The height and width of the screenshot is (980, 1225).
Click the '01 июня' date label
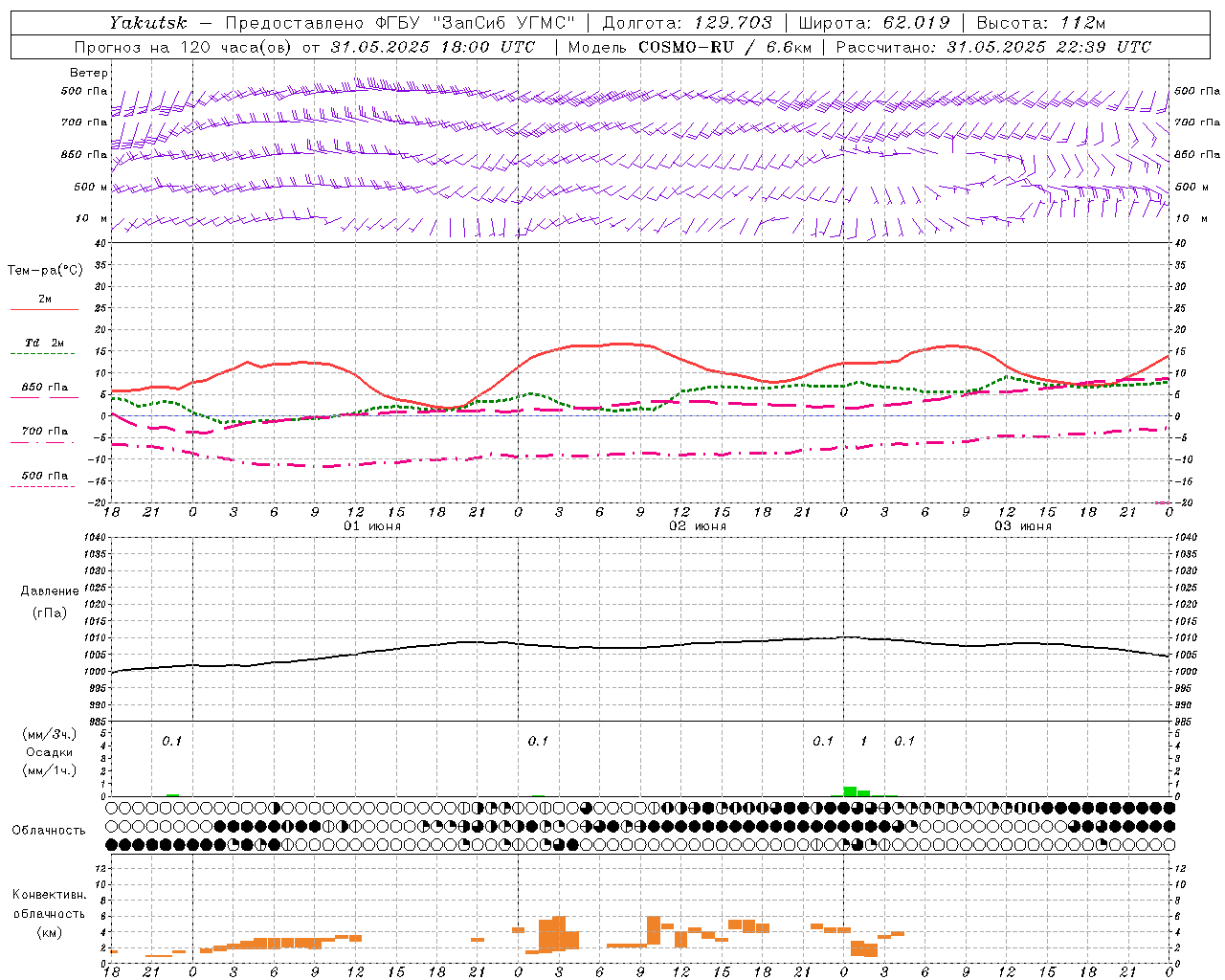[x=372, y=526]
